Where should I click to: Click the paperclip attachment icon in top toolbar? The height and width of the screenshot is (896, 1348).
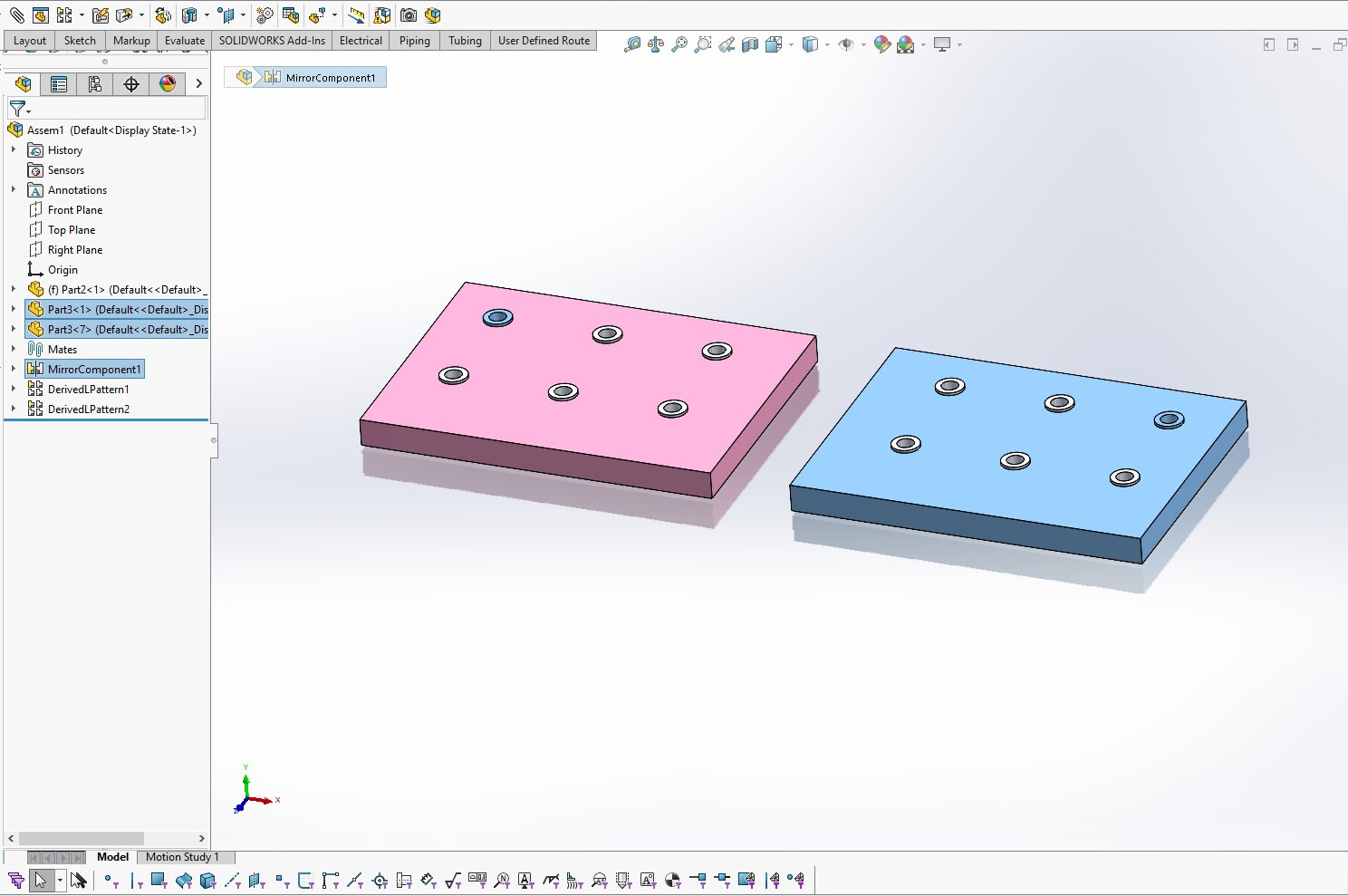(16, 15)
